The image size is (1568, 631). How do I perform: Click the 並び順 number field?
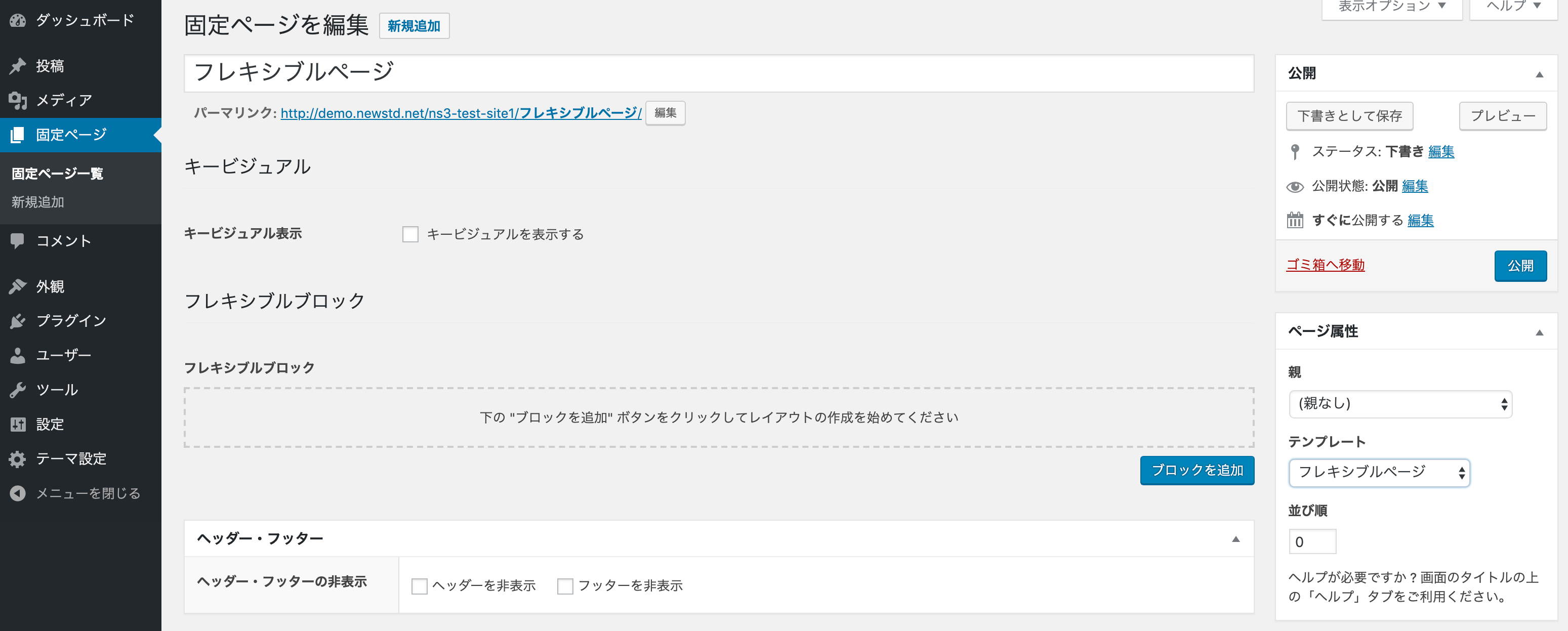tap(1312, 541)
